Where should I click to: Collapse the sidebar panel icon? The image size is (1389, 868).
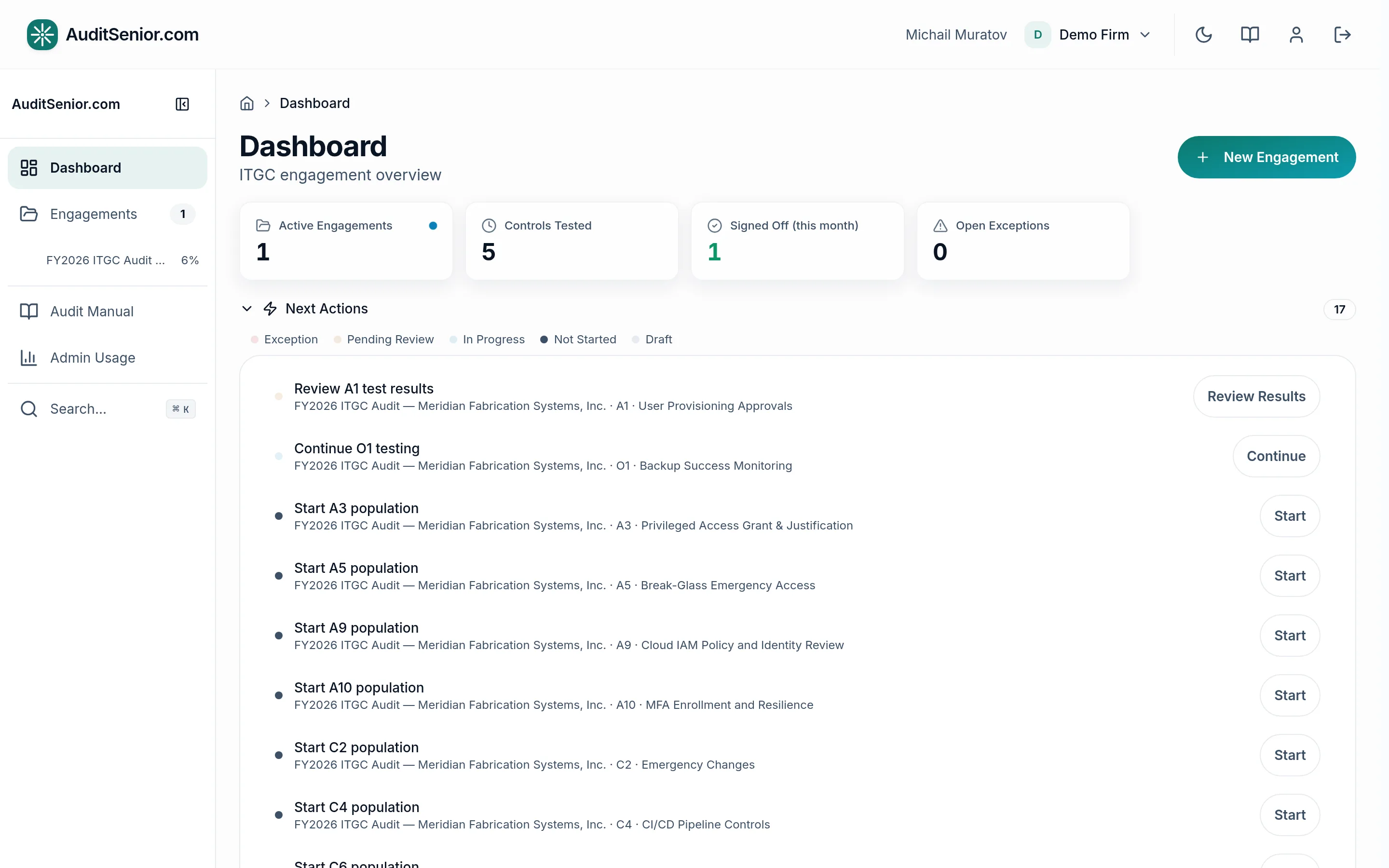(182, 104)
